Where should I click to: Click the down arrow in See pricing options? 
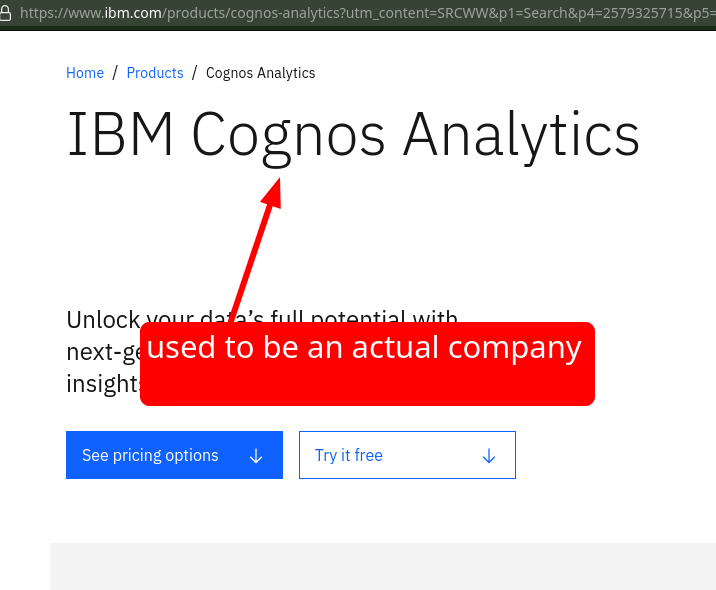point(256,456)
